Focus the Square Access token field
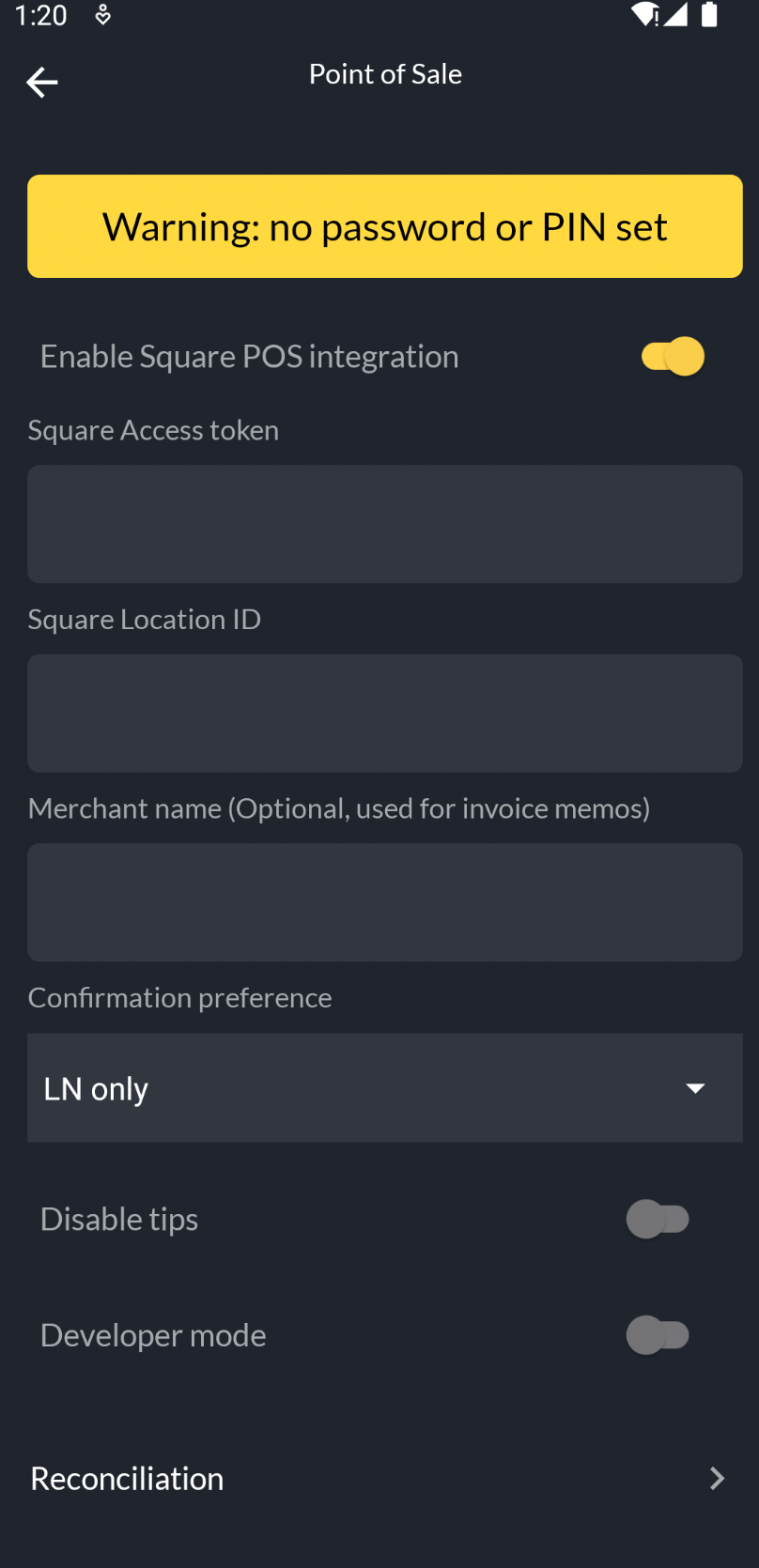 [384, 524]
